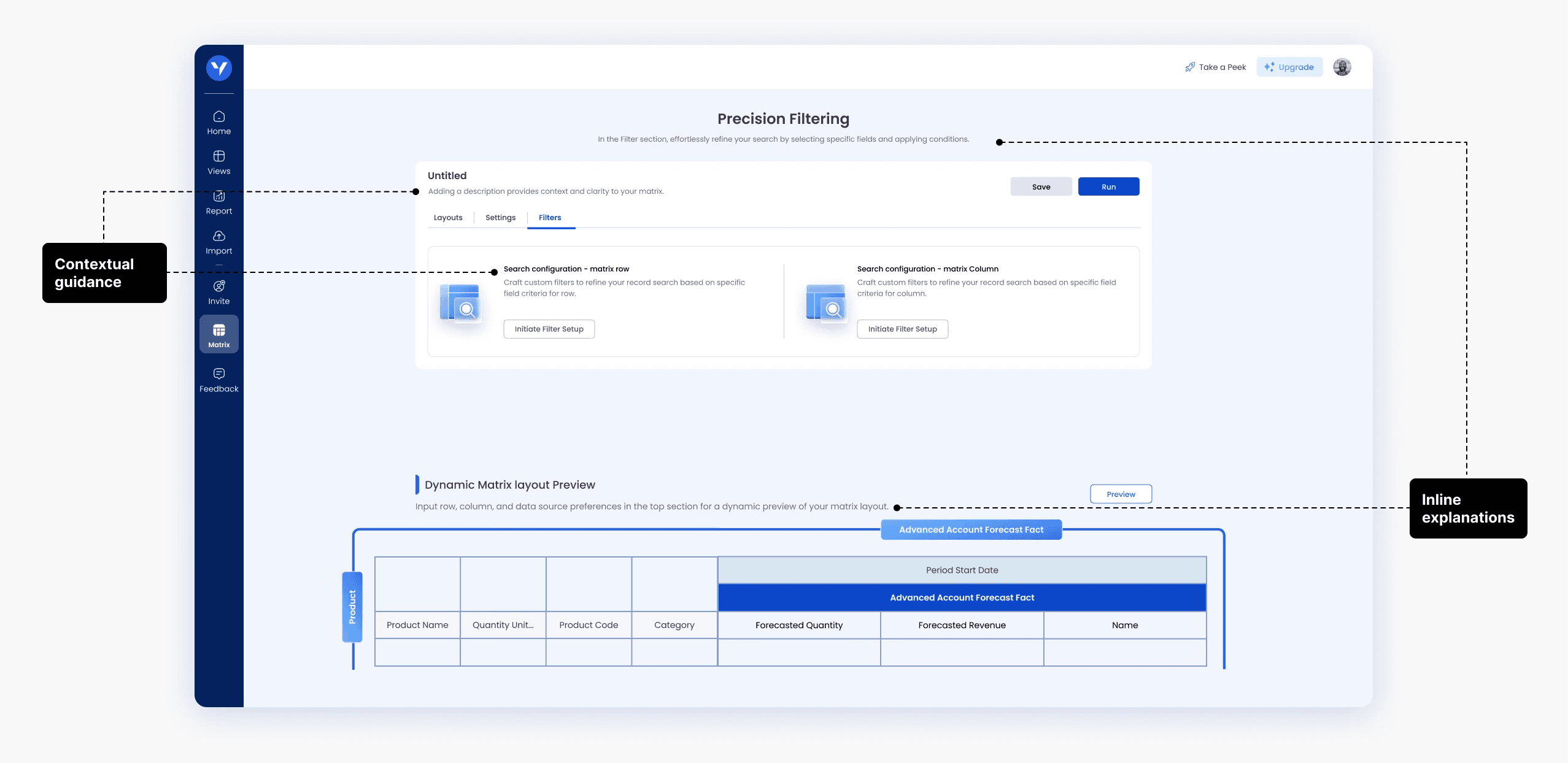Click the user profile avatar

1342,67
